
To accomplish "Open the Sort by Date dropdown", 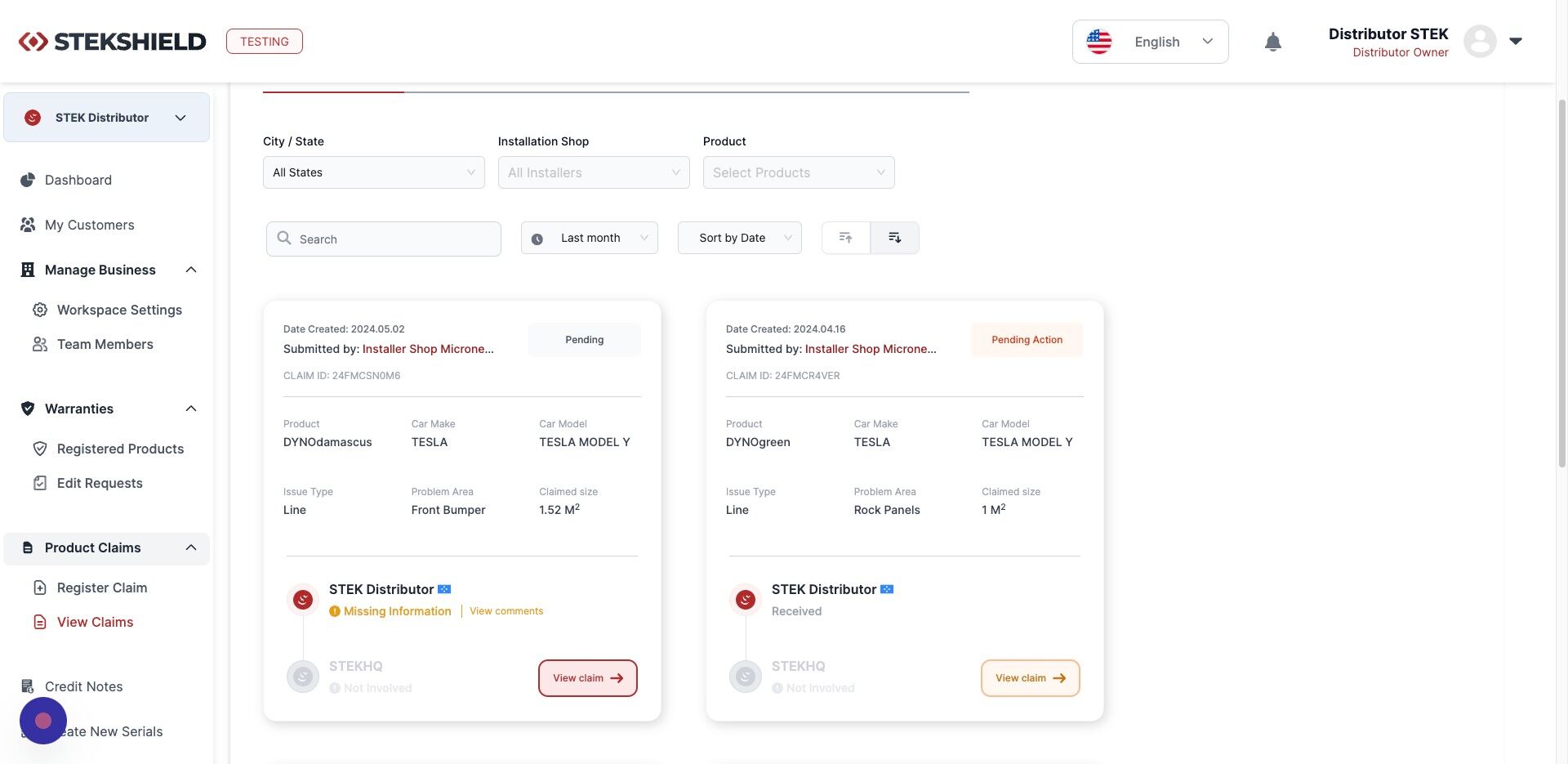I will (740, 238).
